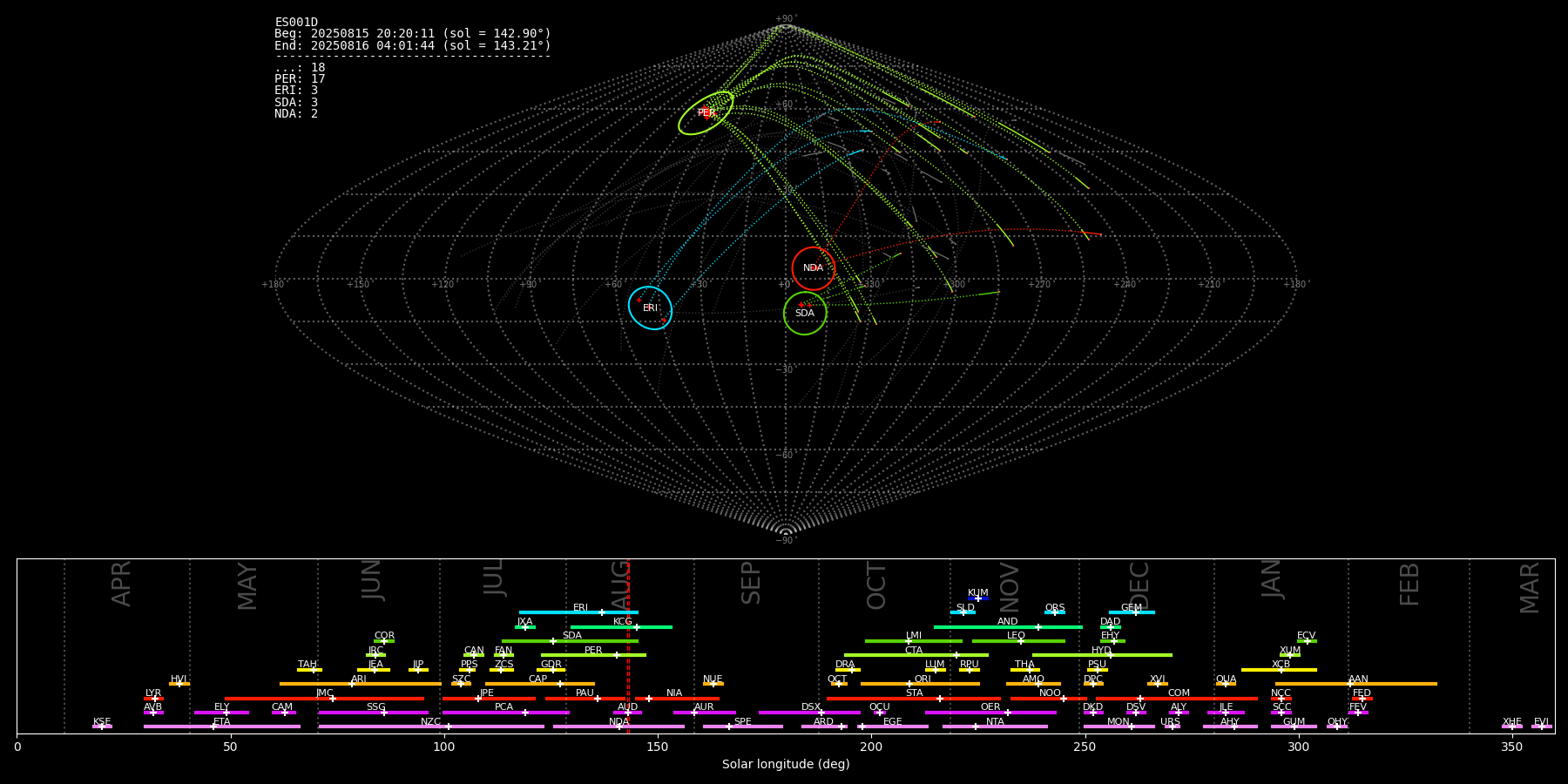
Task: Click the EGE shower bar in timeline
Action: click(893, 727)
